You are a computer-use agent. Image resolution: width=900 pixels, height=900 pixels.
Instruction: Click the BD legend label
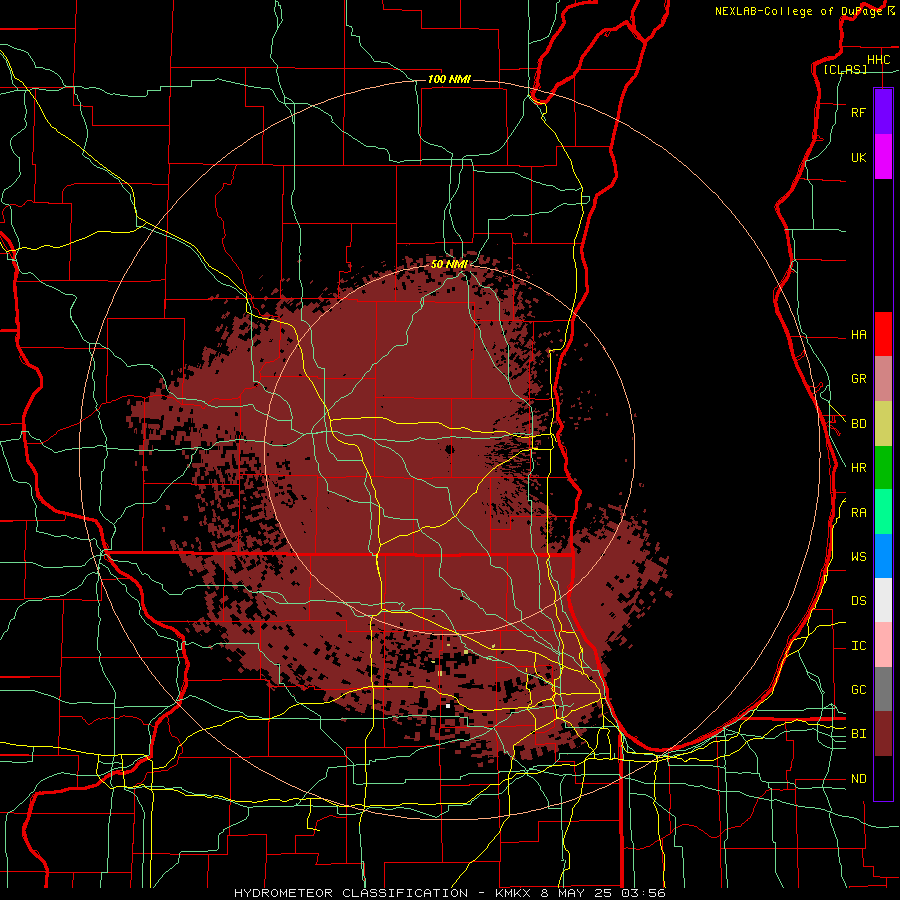click(x=858, y=424)
